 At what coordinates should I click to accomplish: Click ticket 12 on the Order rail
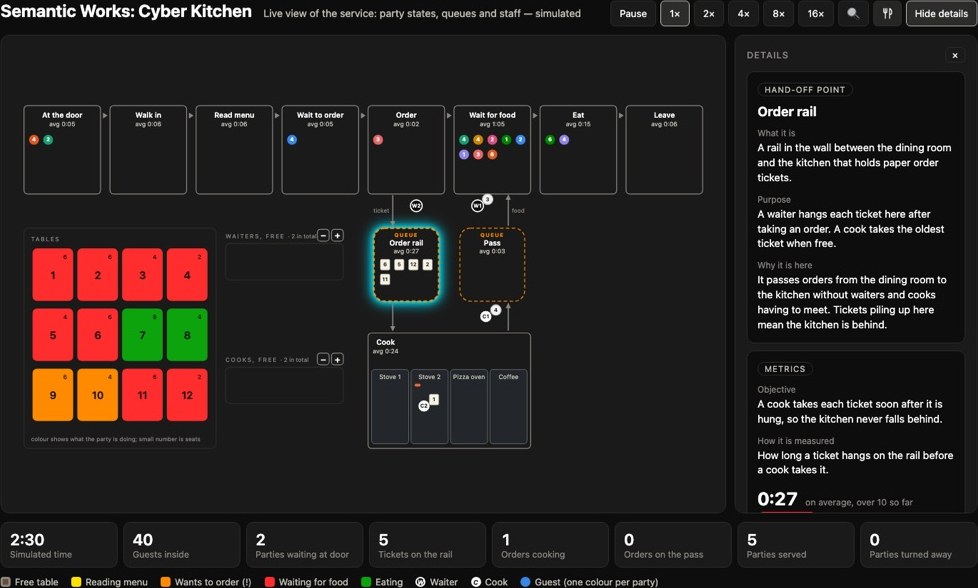click(x=413, y=265)
